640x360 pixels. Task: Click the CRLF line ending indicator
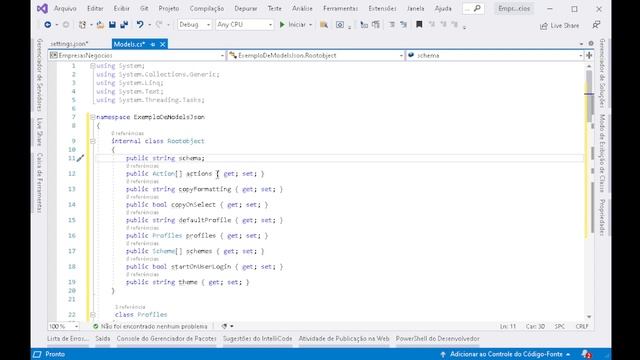coord(582,327)
